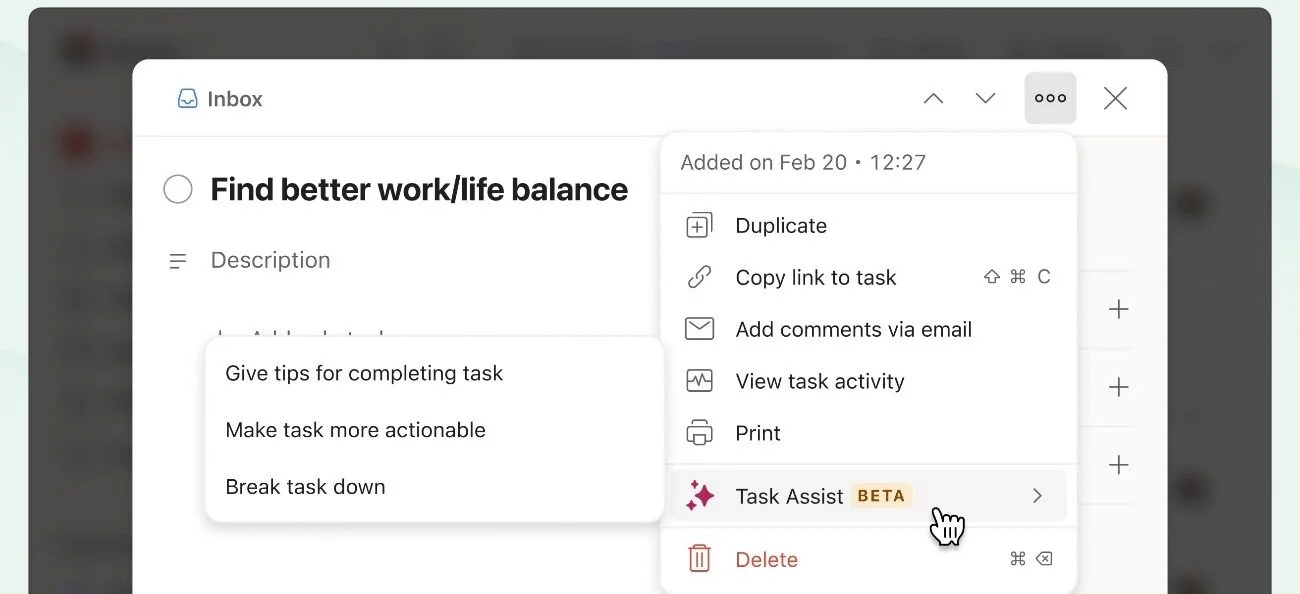Click the red trash Delete icon

pos(699,559)
